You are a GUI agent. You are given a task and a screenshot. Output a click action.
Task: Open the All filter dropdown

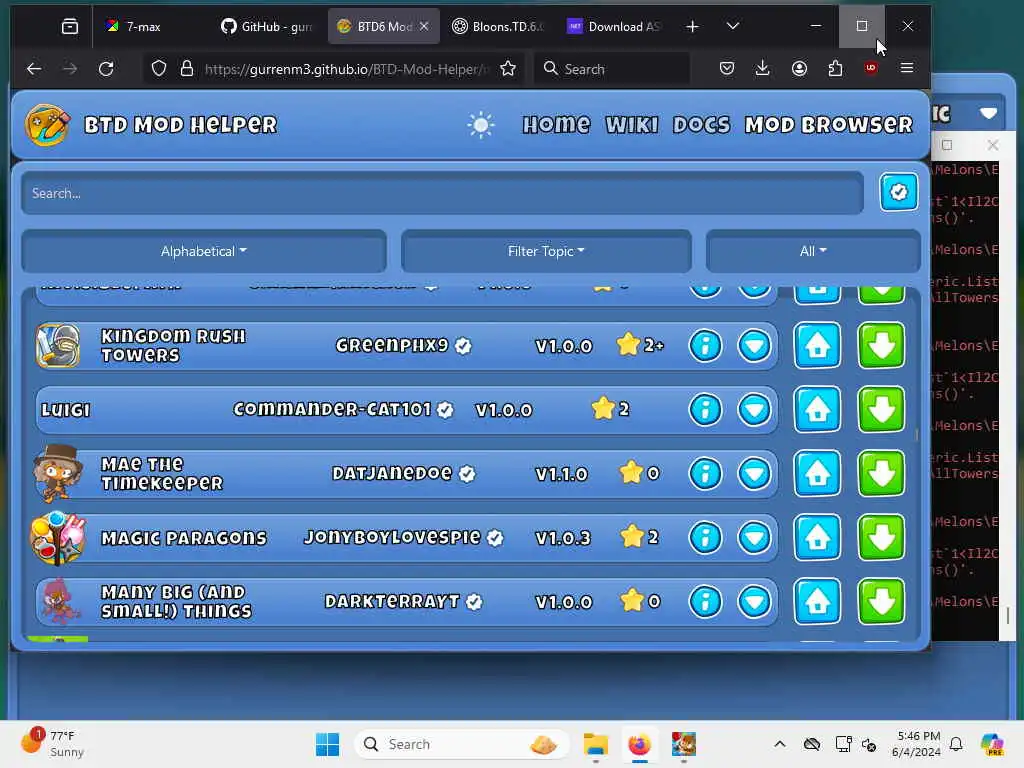[813, 251]
